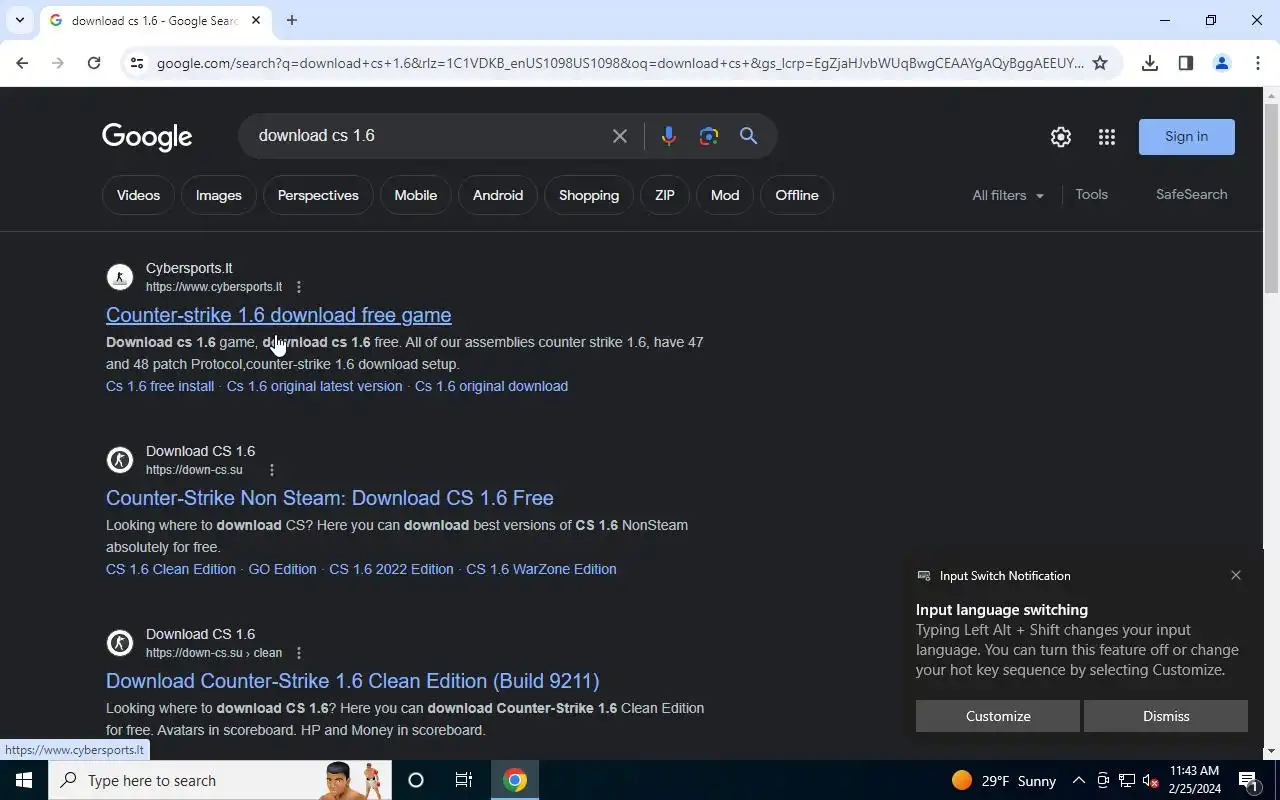Viewport: 1280px width, 800px height.
Task: Open search Tools
Action: tap(1092, 194)
